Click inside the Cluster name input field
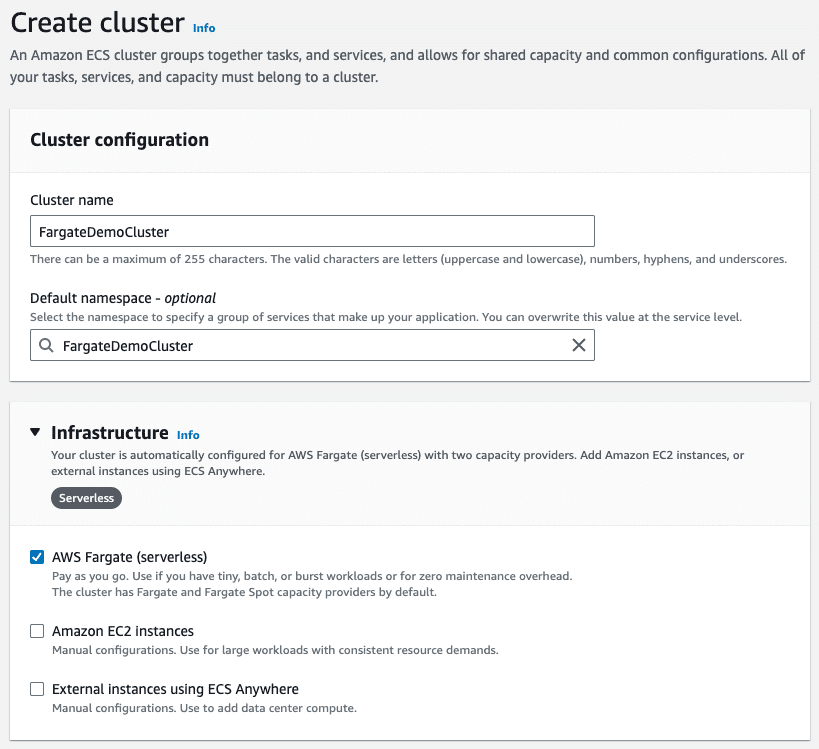 click(x=310, y=230)
